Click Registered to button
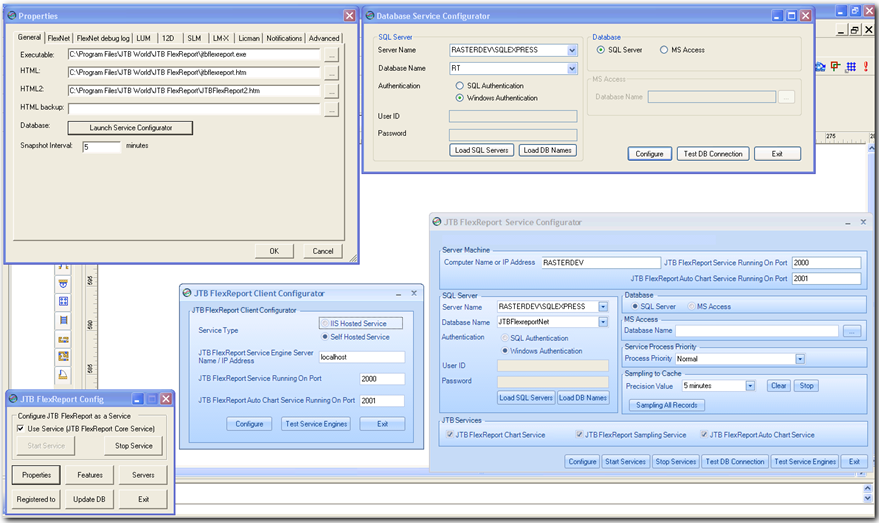The width and height of the screenshot is (879, 523). (36, 499)
